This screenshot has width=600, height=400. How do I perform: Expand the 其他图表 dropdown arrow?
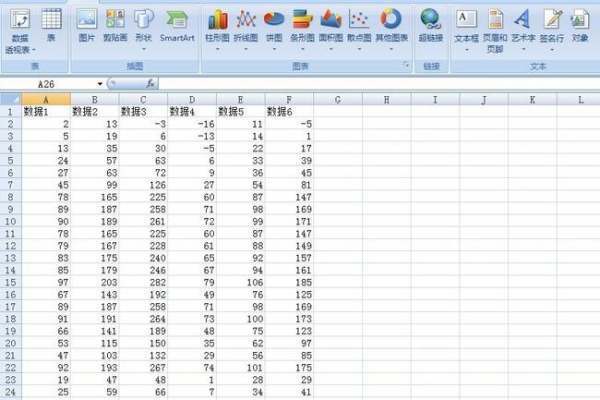[x=391, y=49]
